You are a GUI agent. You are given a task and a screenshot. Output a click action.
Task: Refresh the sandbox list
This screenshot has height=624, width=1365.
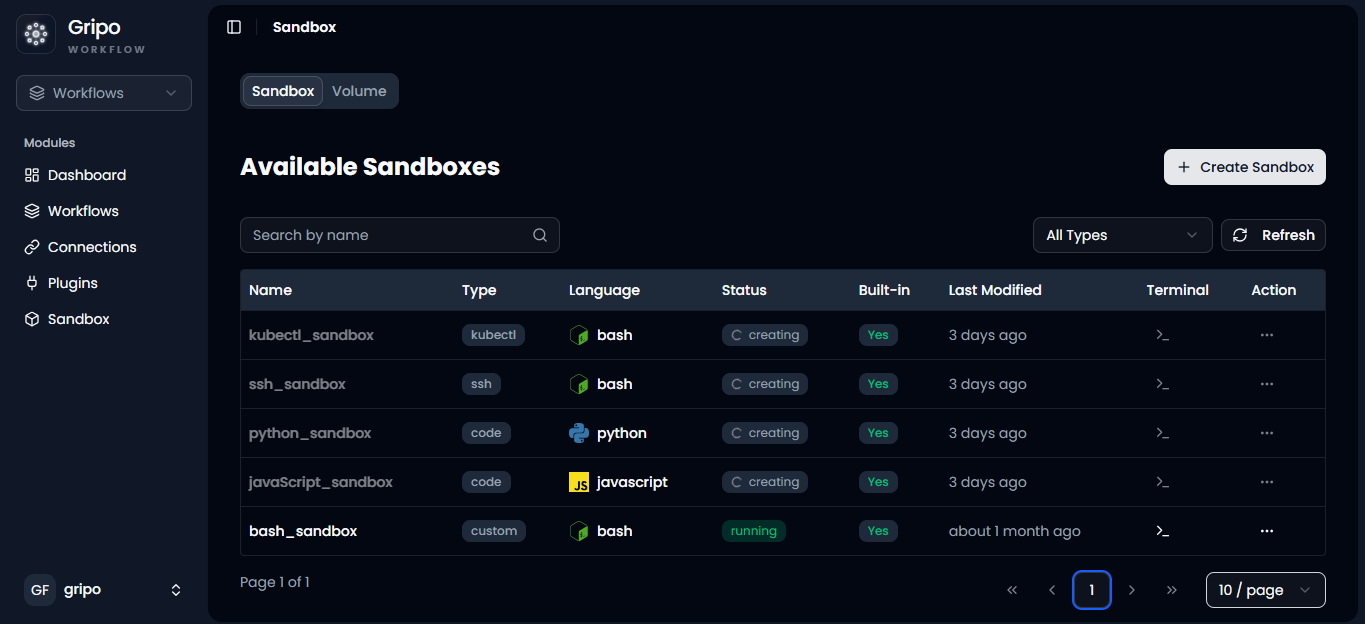point(1273,235)
